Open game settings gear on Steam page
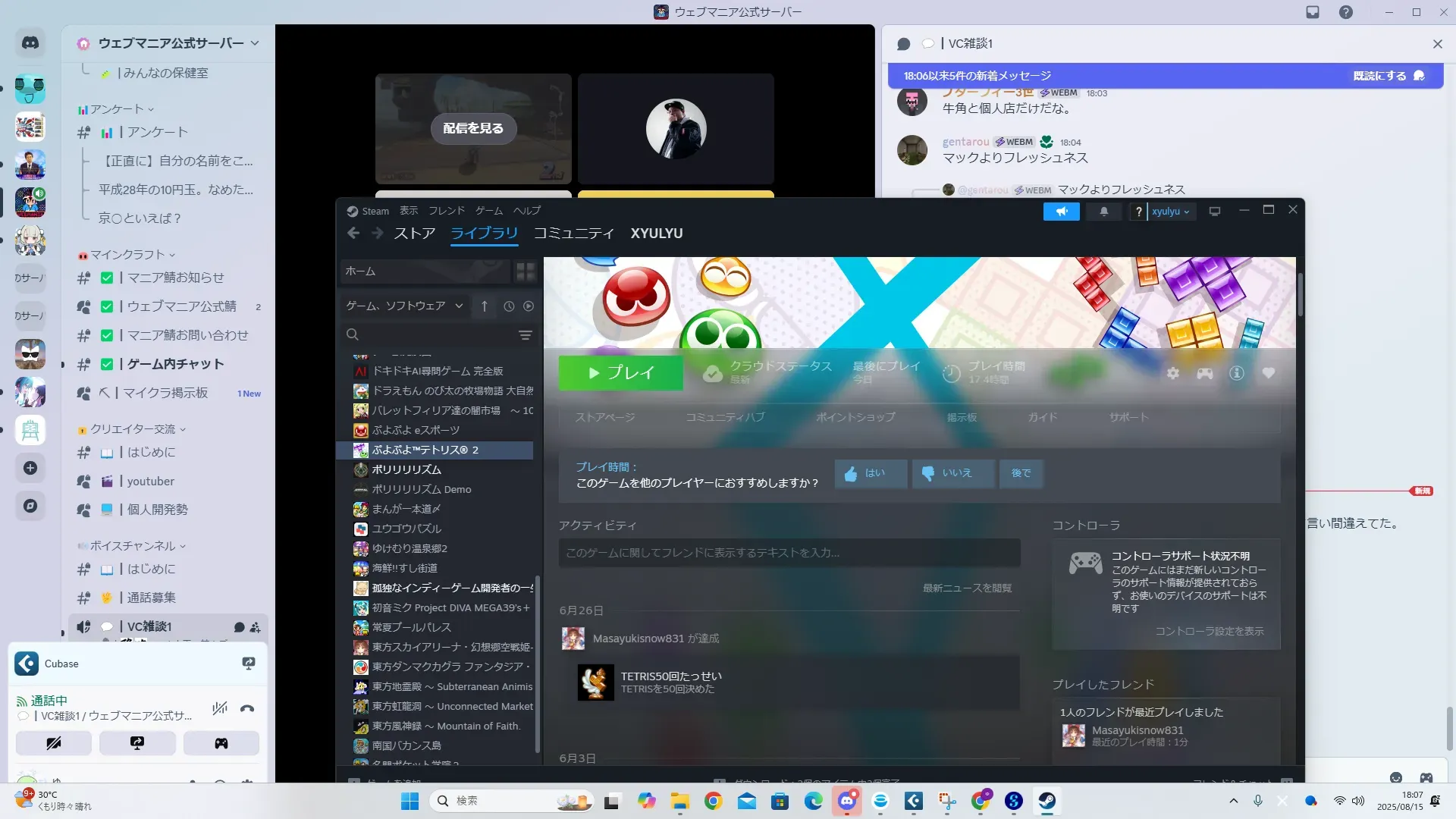Image resolution: width=1456 pixels, height=819 pixels. point(1173,373)
